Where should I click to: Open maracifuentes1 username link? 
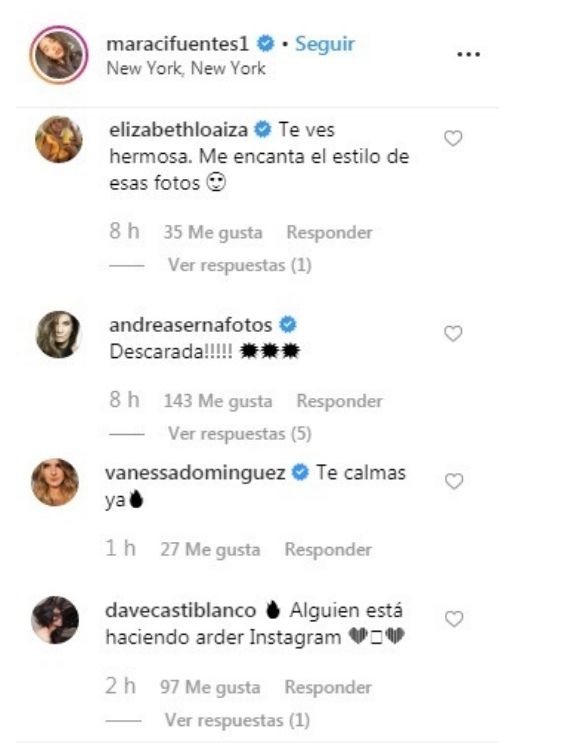177,44
